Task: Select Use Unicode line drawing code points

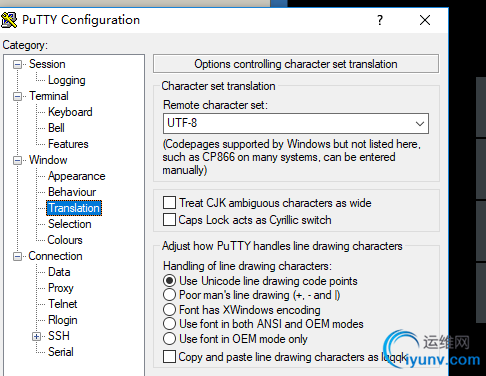Action: pos(169,281)
